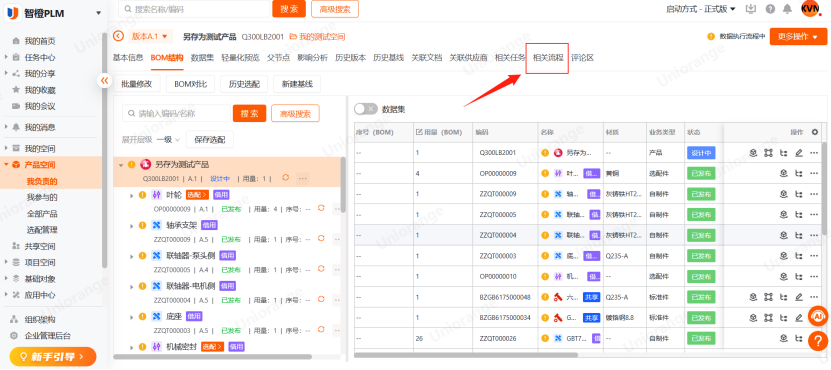Open the notification bell in the top bar
Image resolution: width=831 pixels, height=370 pixels.
tap(788, 9)
